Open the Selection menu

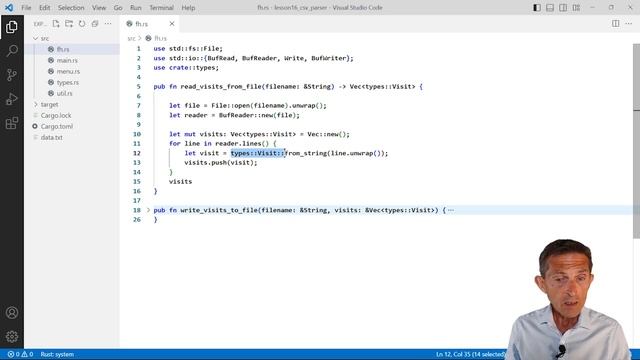pyautogui.click(x=71, y=8)
